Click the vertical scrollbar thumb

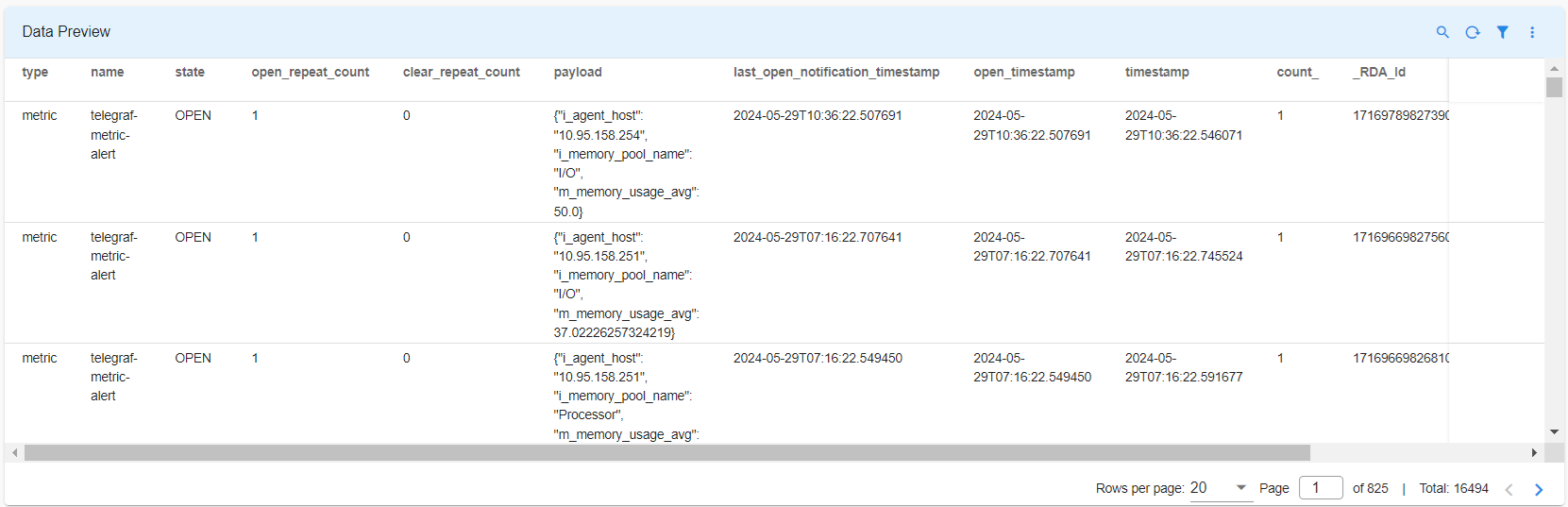[1554, 87]
